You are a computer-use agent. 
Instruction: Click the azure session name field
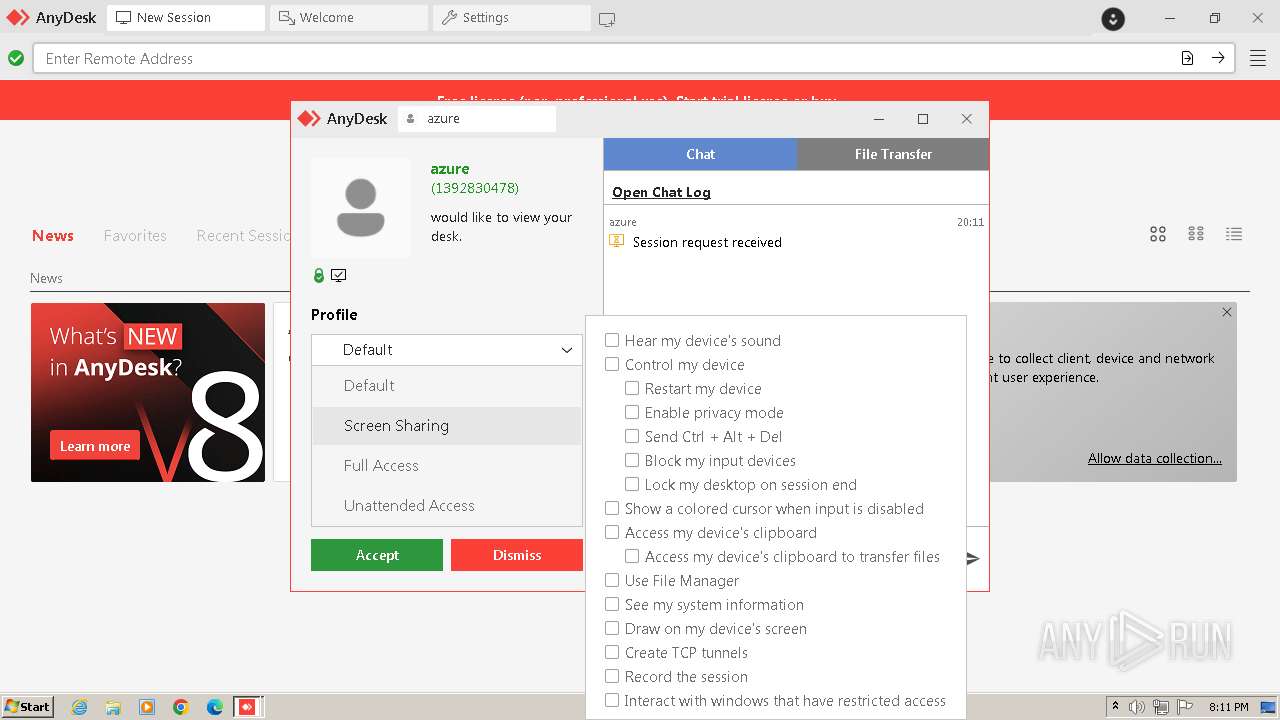point(477,118)
